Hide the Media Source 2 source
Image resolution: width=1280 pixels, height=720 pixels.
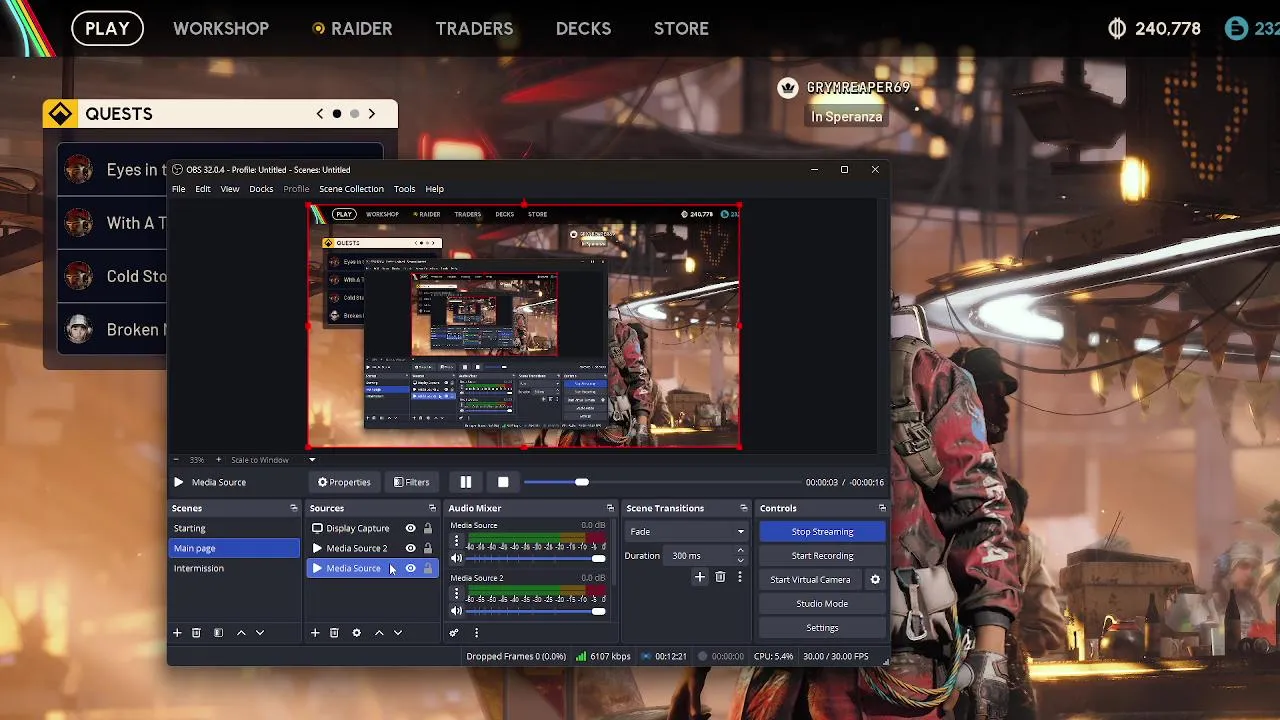[x=410, y=548]
